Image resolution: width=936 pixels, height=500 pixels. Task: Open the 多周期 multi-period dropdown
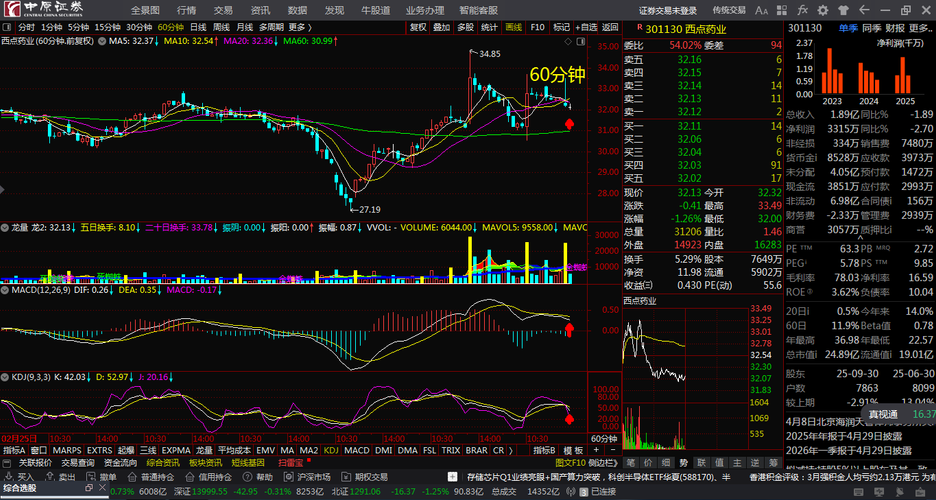(272, 27)
